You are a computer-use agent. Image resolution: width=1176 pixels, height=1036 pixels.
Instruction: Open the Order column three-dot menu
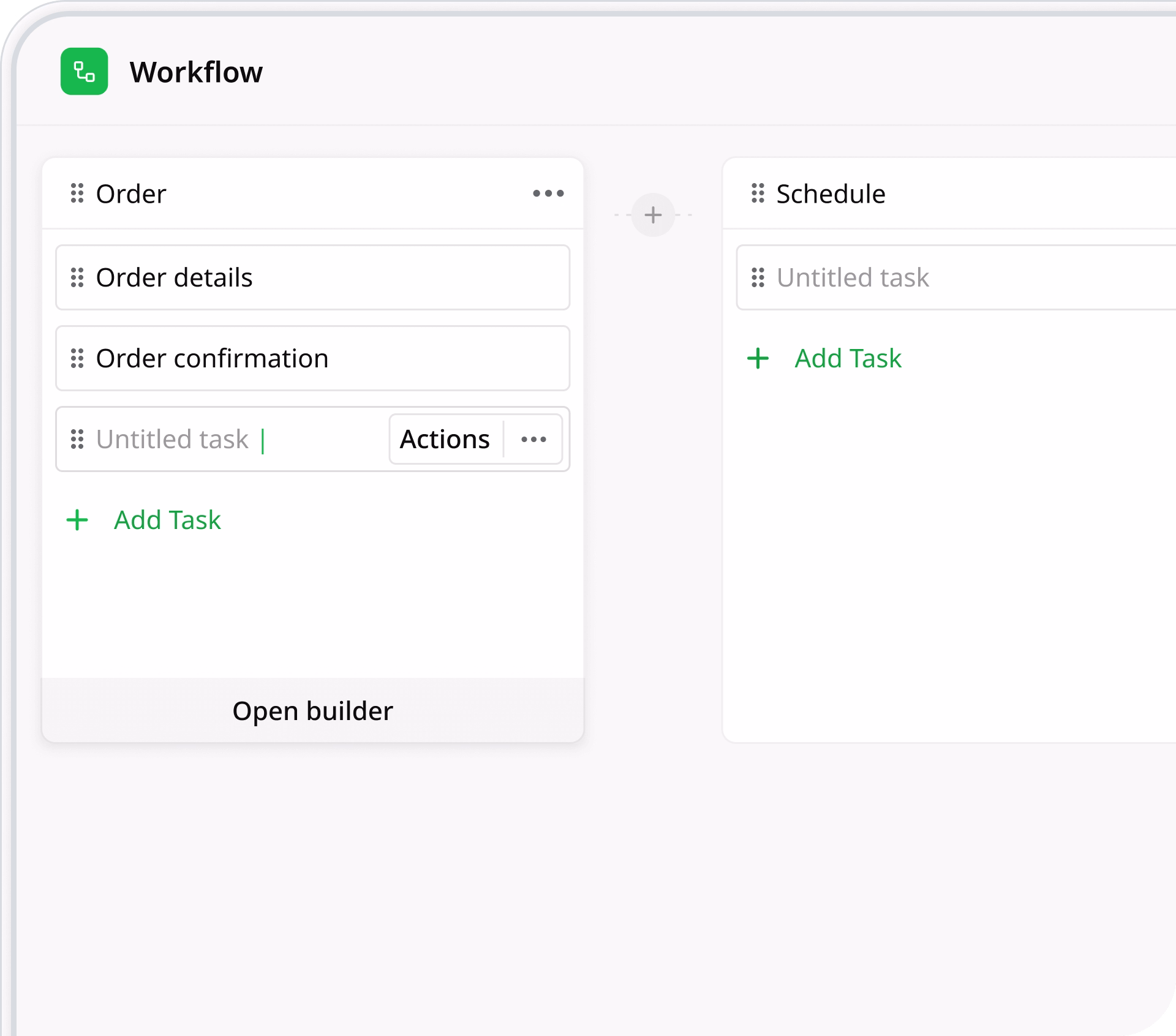(x=548, y=193)
